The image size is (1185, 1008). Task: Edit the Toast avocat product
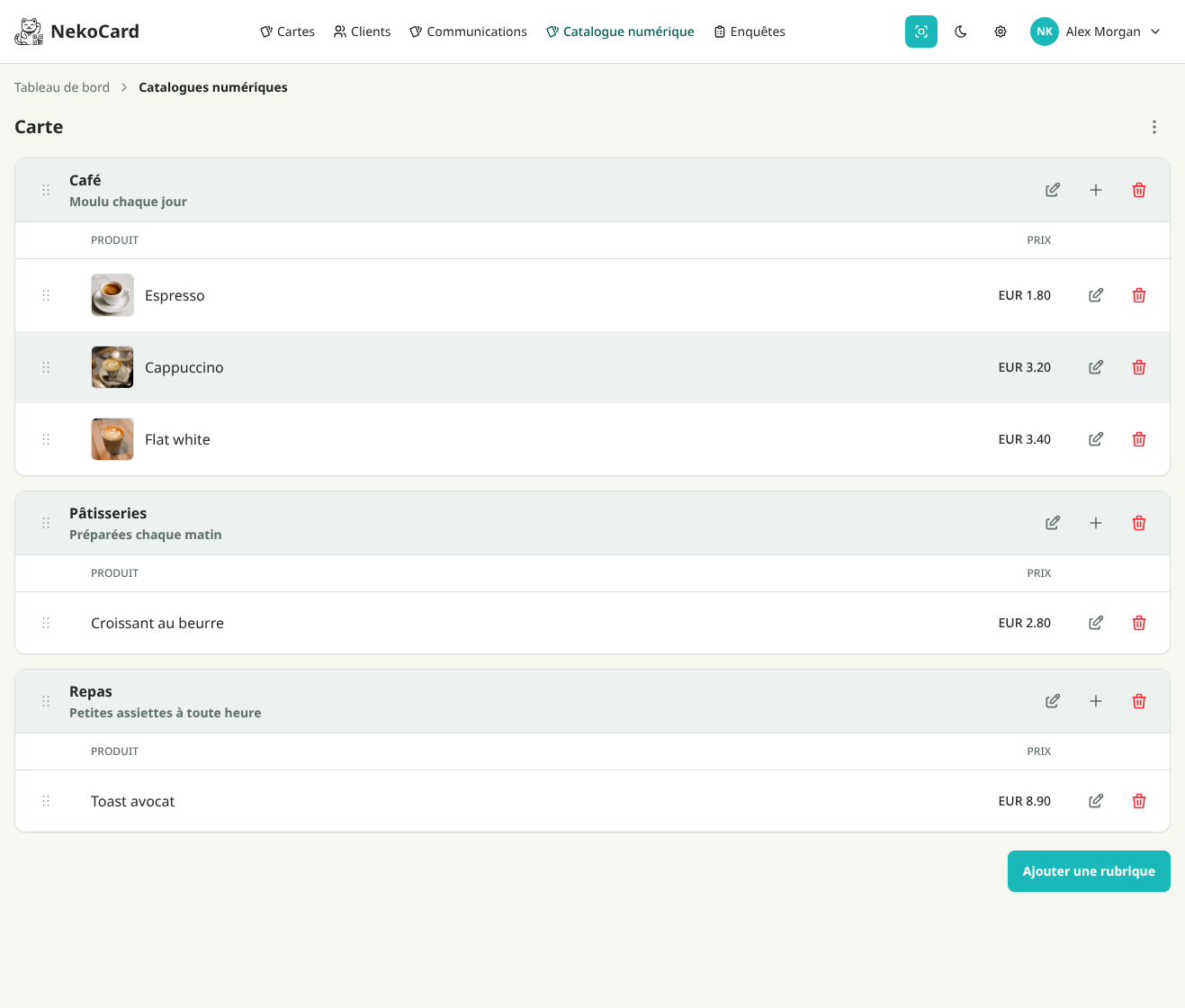(1096, 801)
